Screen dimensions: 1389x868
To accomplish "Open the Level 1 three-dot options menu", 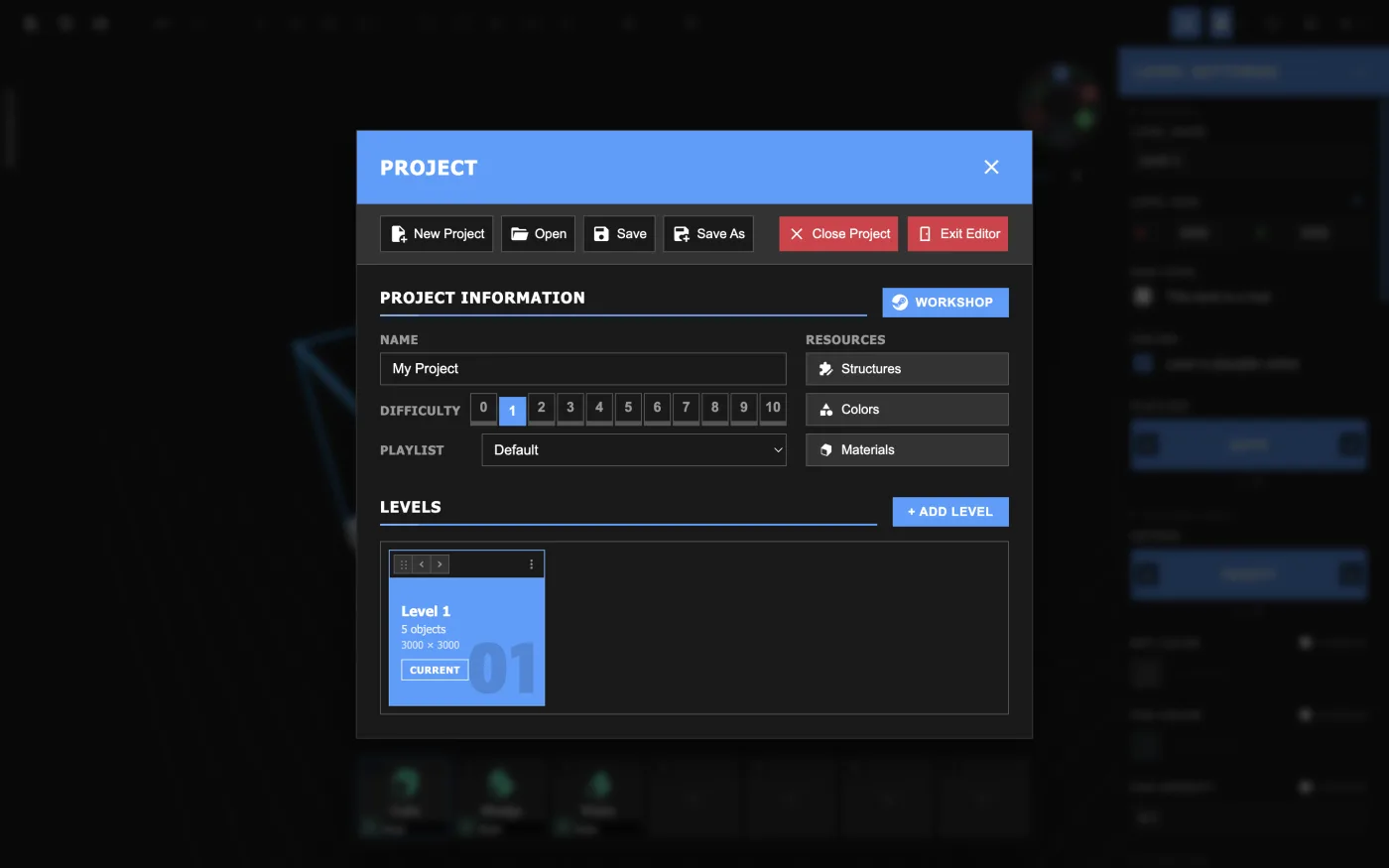I will [532, 564].
